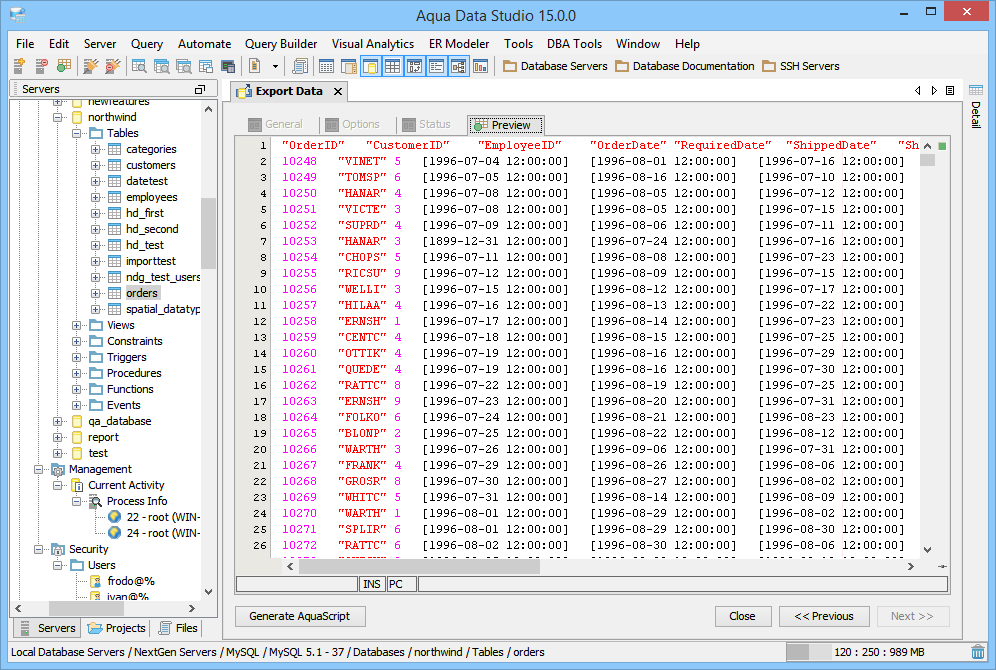Click the garbage collection trash icon
996x670 pixels.
tap(978, 652)
